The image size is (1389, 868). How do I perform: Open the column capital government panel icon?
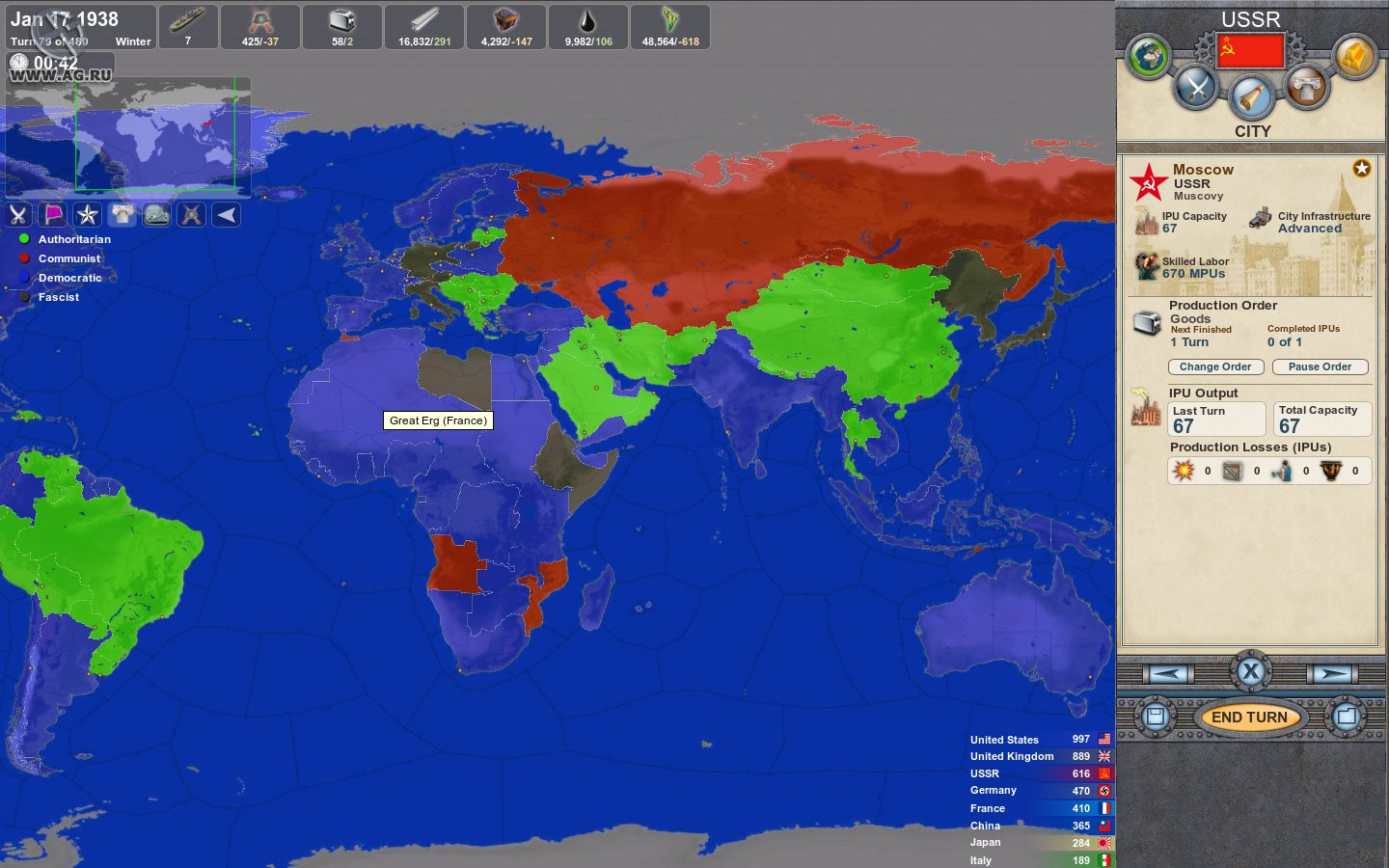click(1307, 88)
